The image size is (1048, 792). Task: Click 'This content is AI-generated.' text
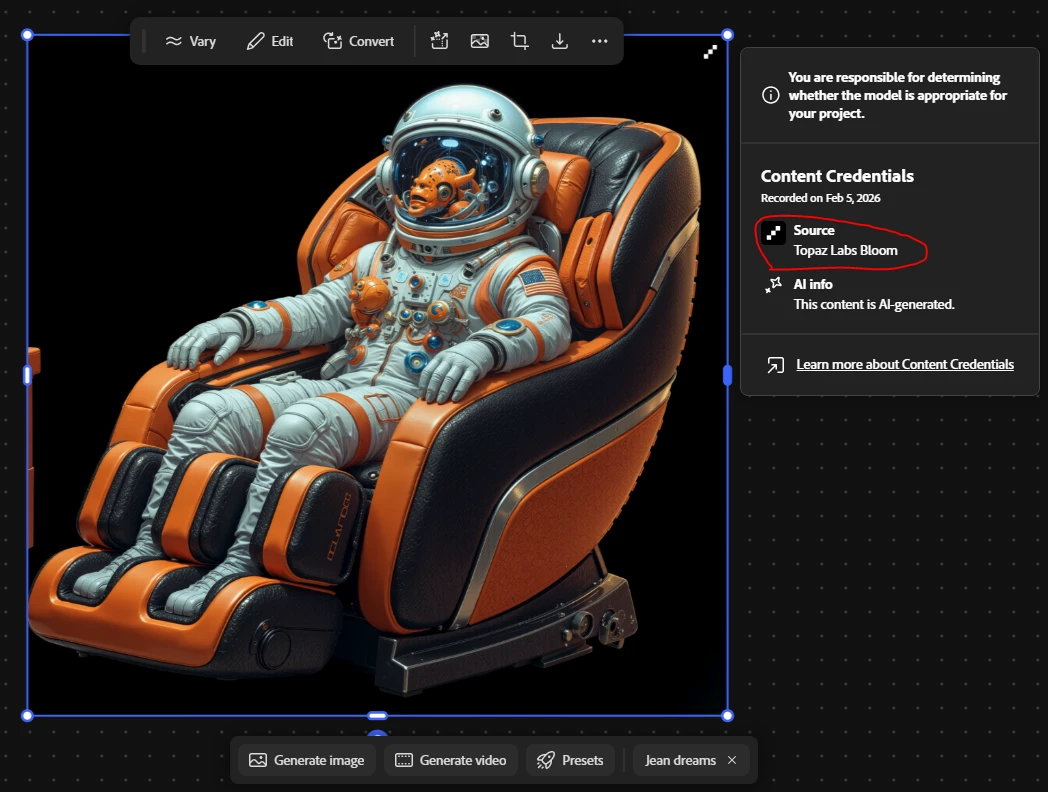coord(874,305)
